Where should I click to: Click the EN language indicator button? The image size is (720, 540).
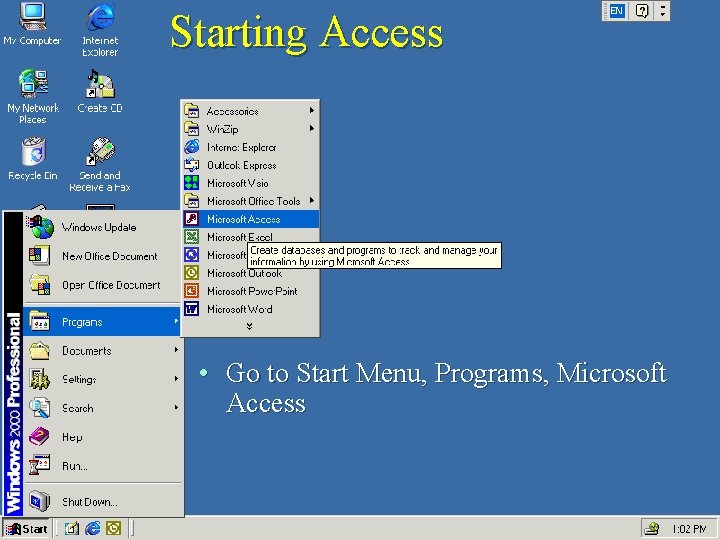[616, 11]
